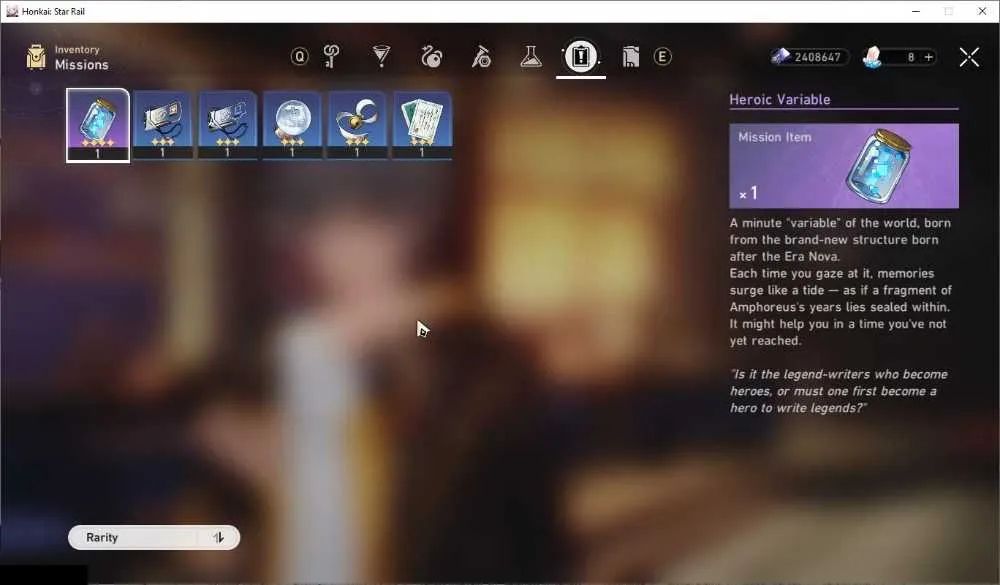Open the flask consumables tab
This screenshot has width=1000, height=585.
[531, 57]
